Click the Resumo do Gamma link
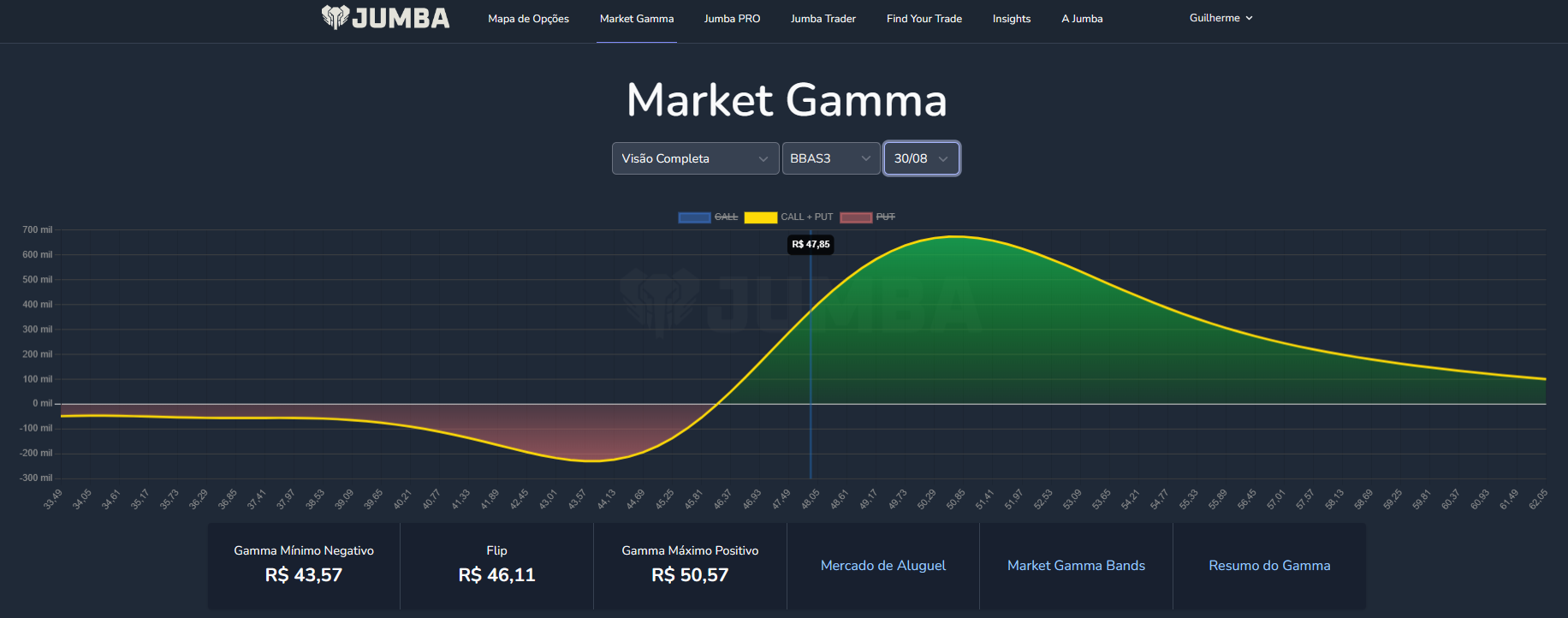The width and height of the screenshot is (1568, 618). [x=1269, y=566]
